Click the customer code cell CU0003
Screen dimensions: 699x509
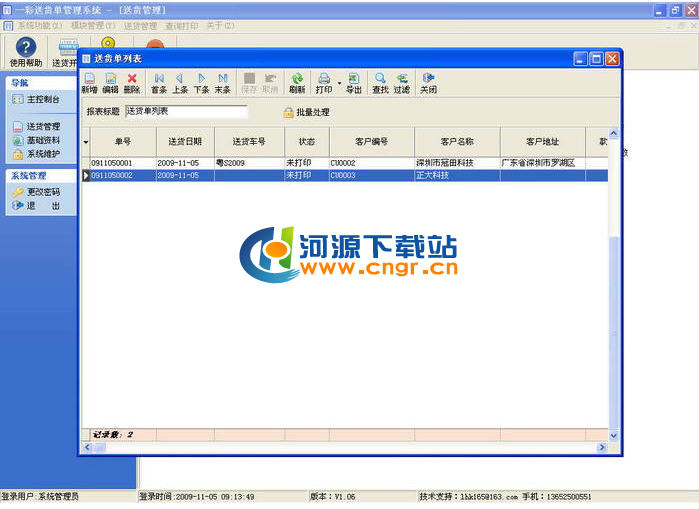pos(372,176)
